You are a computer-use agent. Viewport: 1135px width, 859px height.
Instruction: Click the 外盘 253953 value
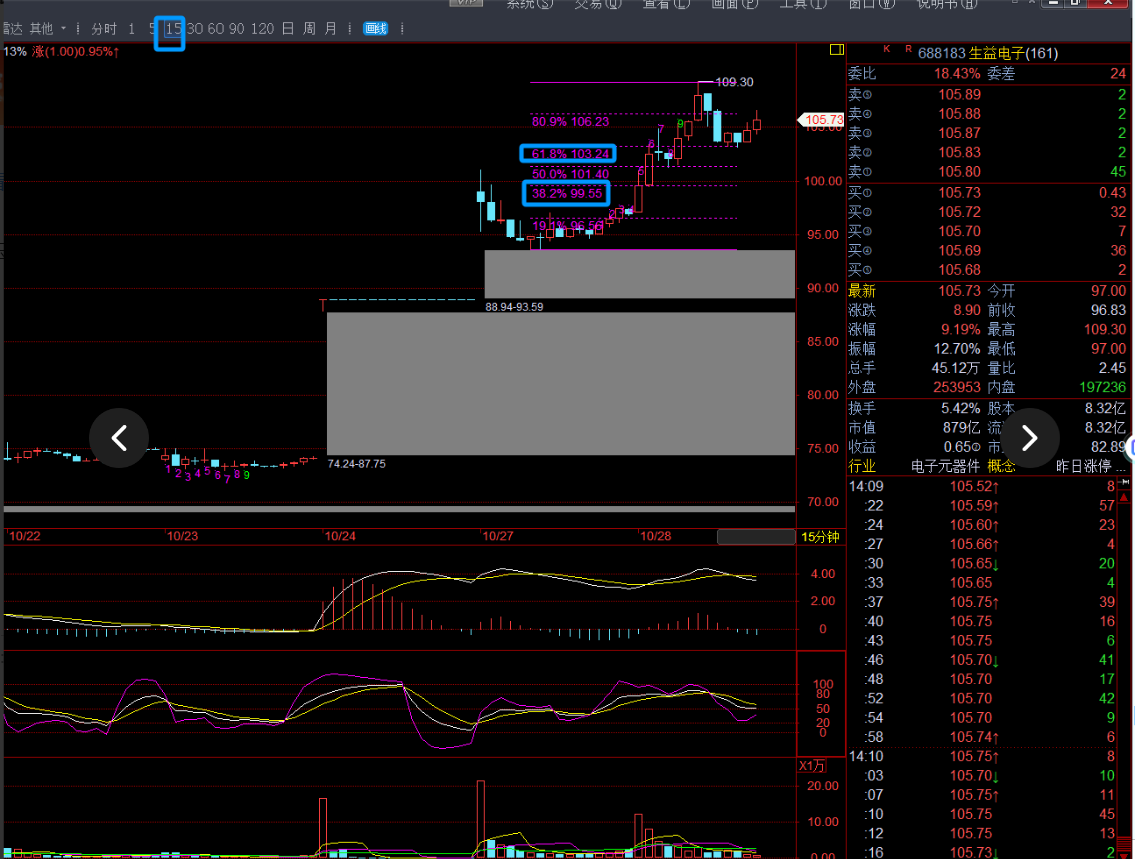957,388
